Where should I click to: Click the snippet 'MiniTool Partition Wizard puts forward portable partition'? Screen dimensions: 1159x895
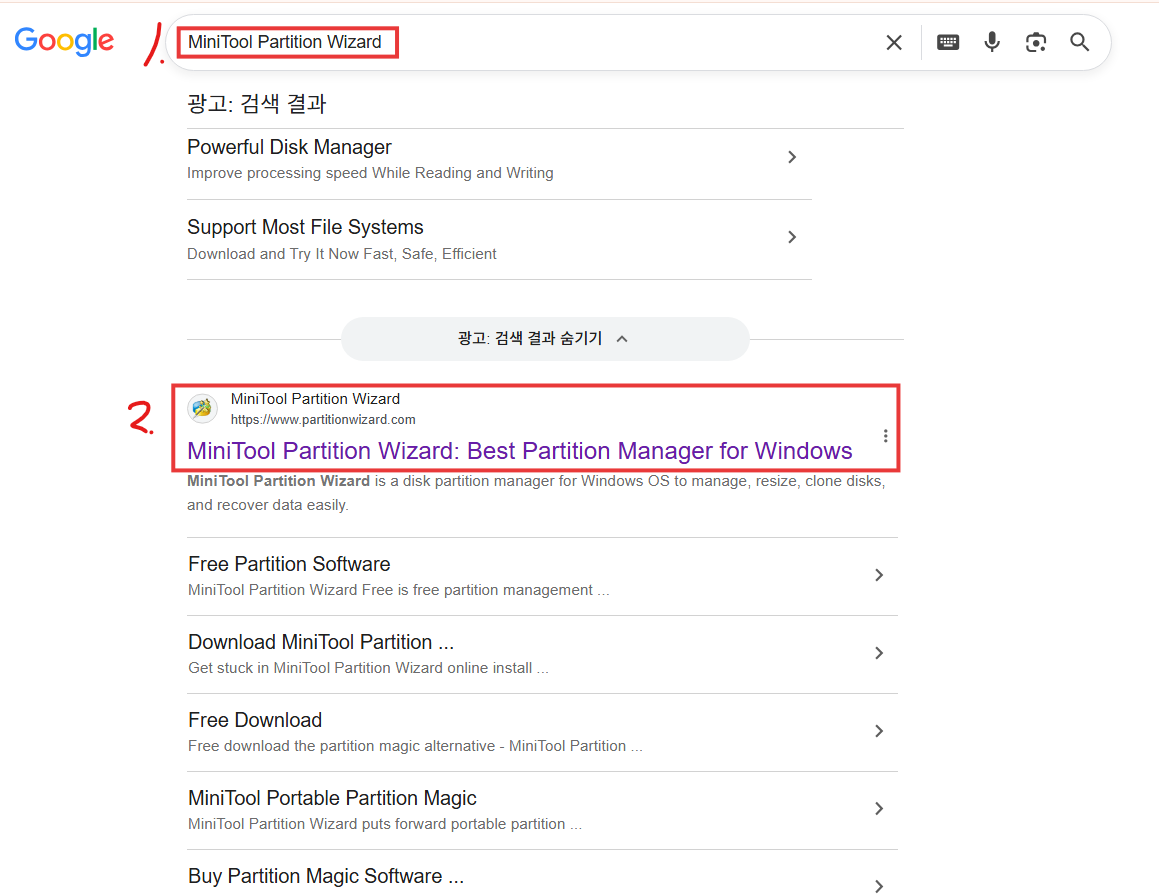[376, 824]
